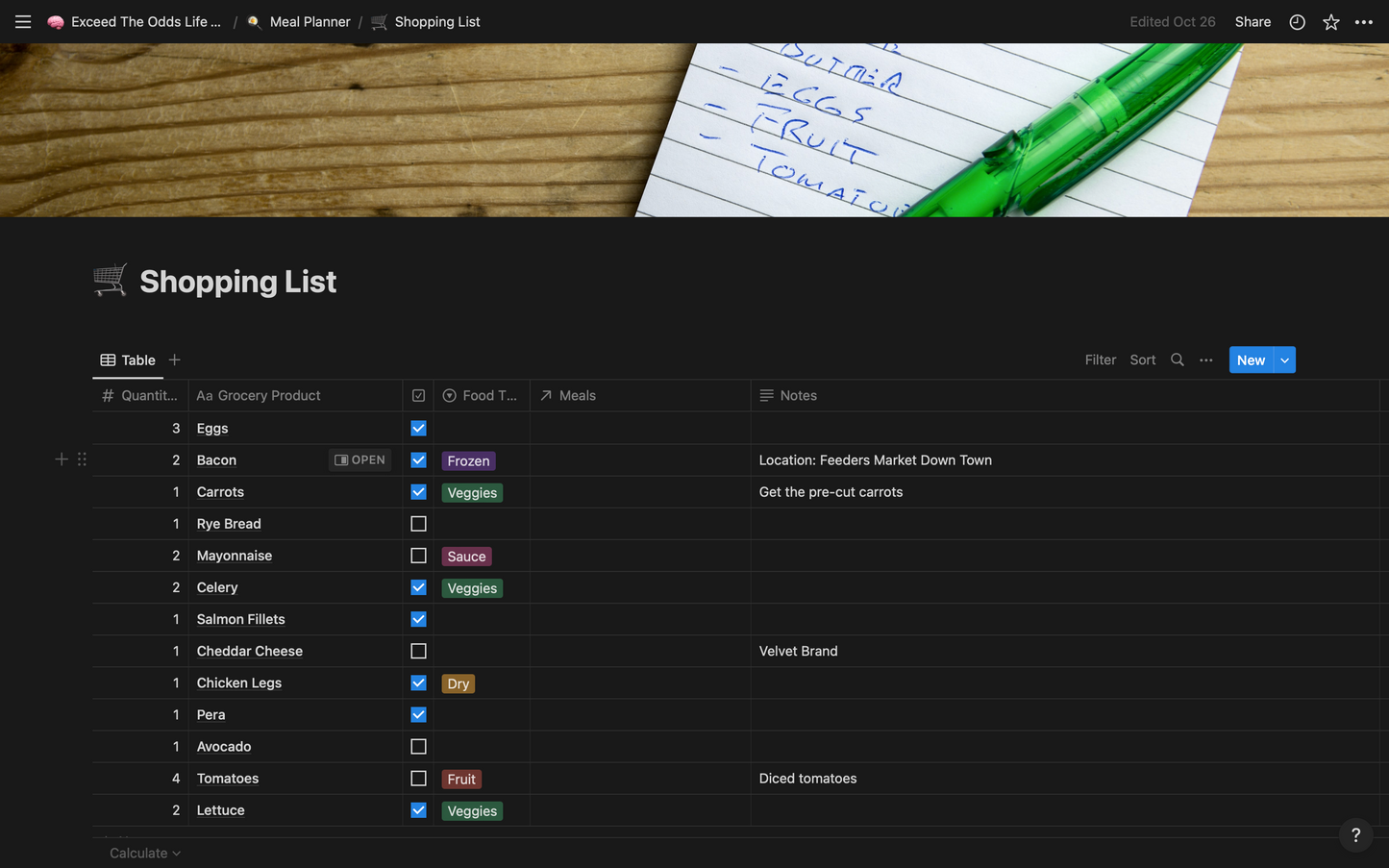Viewport: 1389px width, 868px height.
Task: Open the Sauce tag selector for Mayonnaise
Action: coord(466,557)
